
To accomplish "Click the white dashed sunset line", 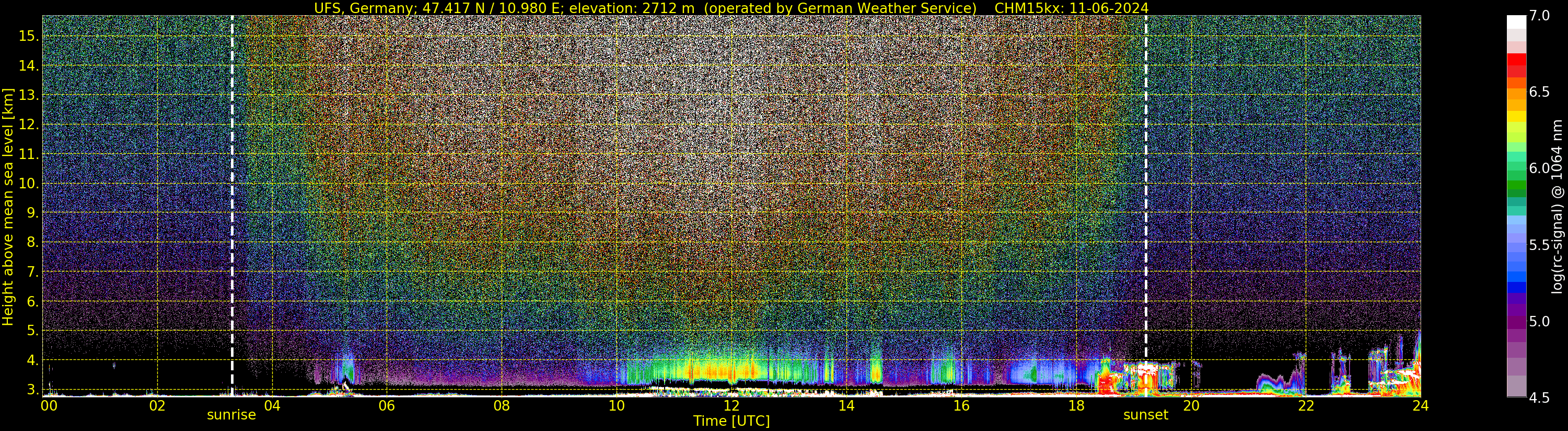I will coord(1146,206).
